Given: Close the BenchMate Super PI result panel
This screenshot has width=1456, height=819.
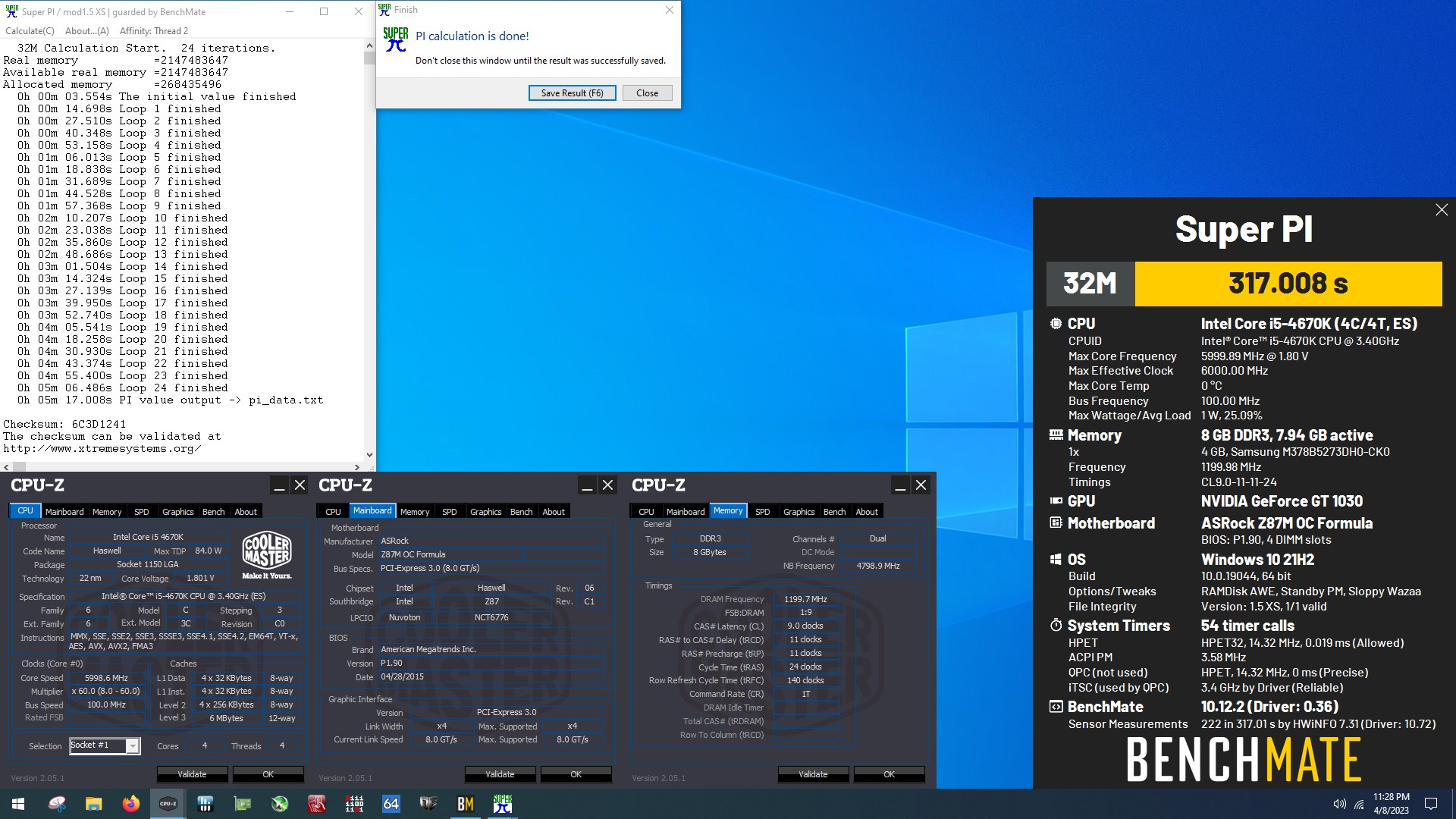Looking at the screenshot, I should point(1442,210).
